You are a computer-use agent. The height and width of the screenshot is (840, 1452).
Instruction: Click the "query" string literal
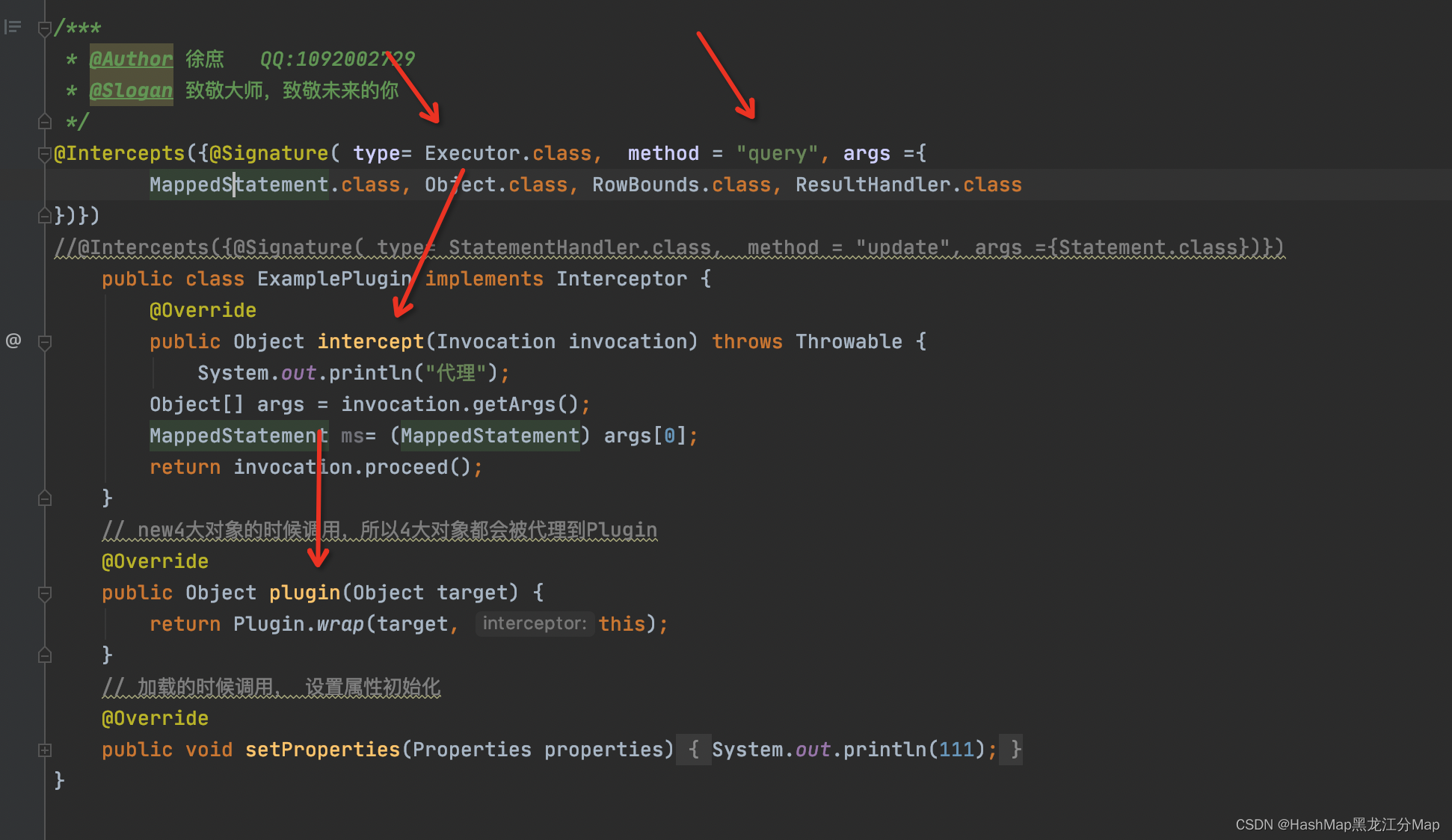777,153
